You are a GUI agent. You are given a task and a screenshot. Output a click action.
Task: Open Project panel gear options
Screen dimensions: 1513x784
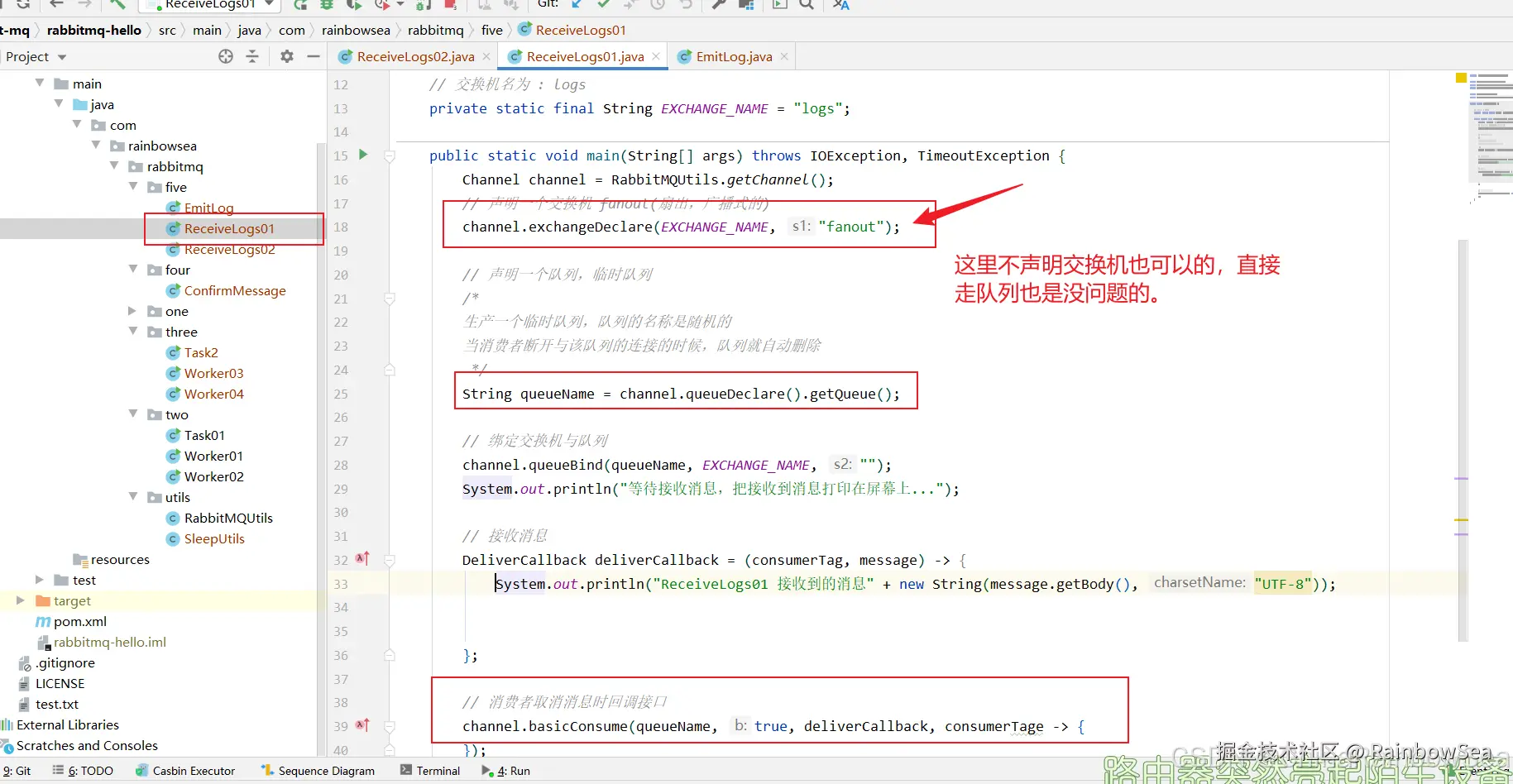[287, 56]
